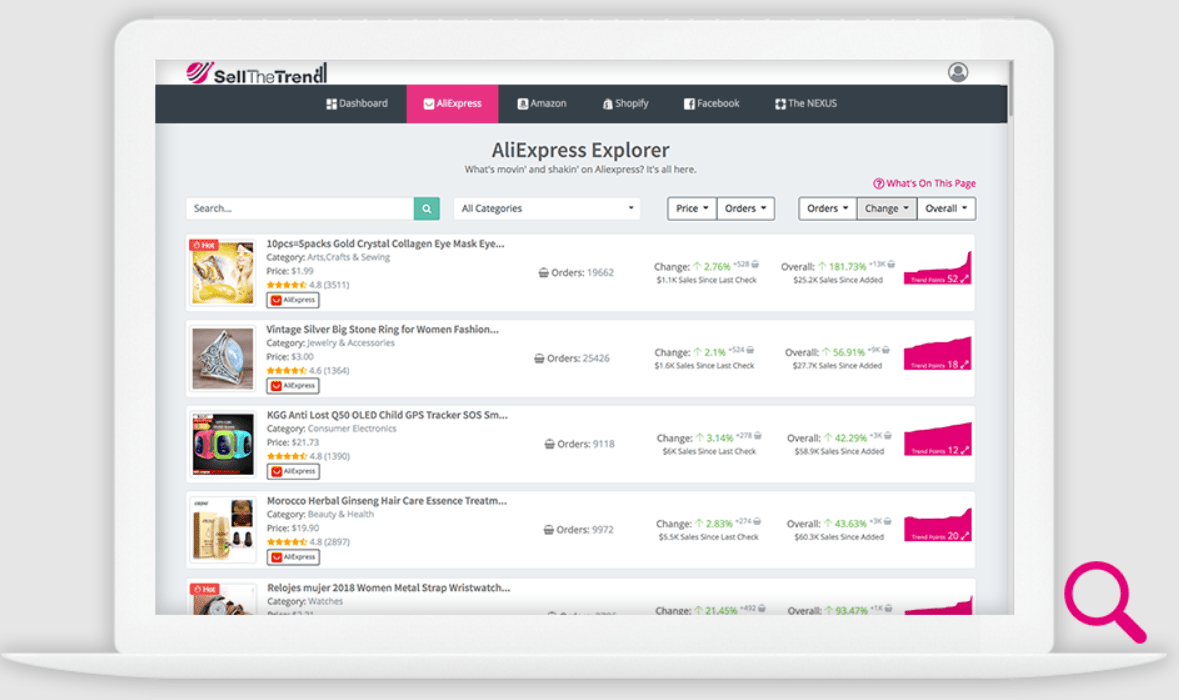Click the Vintage Silver Big Stone Ring title
1179x700 pixels.
click(382, 329)
